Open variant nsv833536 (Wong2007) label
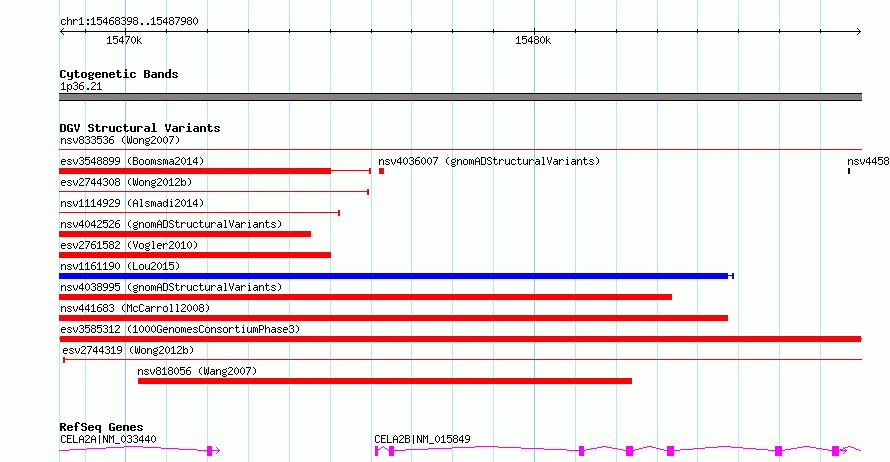The height and width of the screenshot is (462, 890). click(120, 140)
